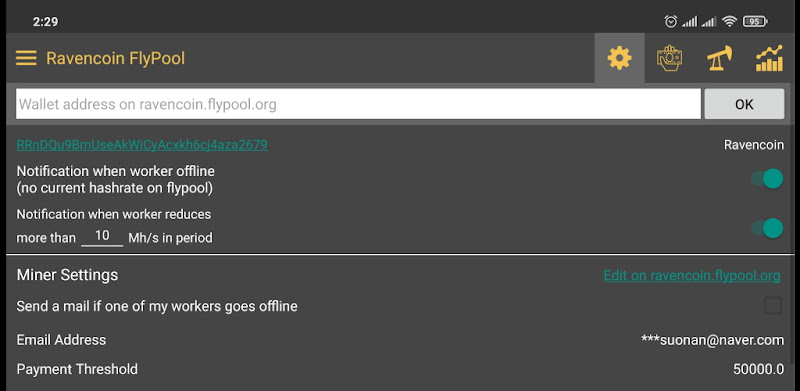This screenshot has width=800, height=391.
Task: Select the gear settings tab icon
Action: point(619,58)
